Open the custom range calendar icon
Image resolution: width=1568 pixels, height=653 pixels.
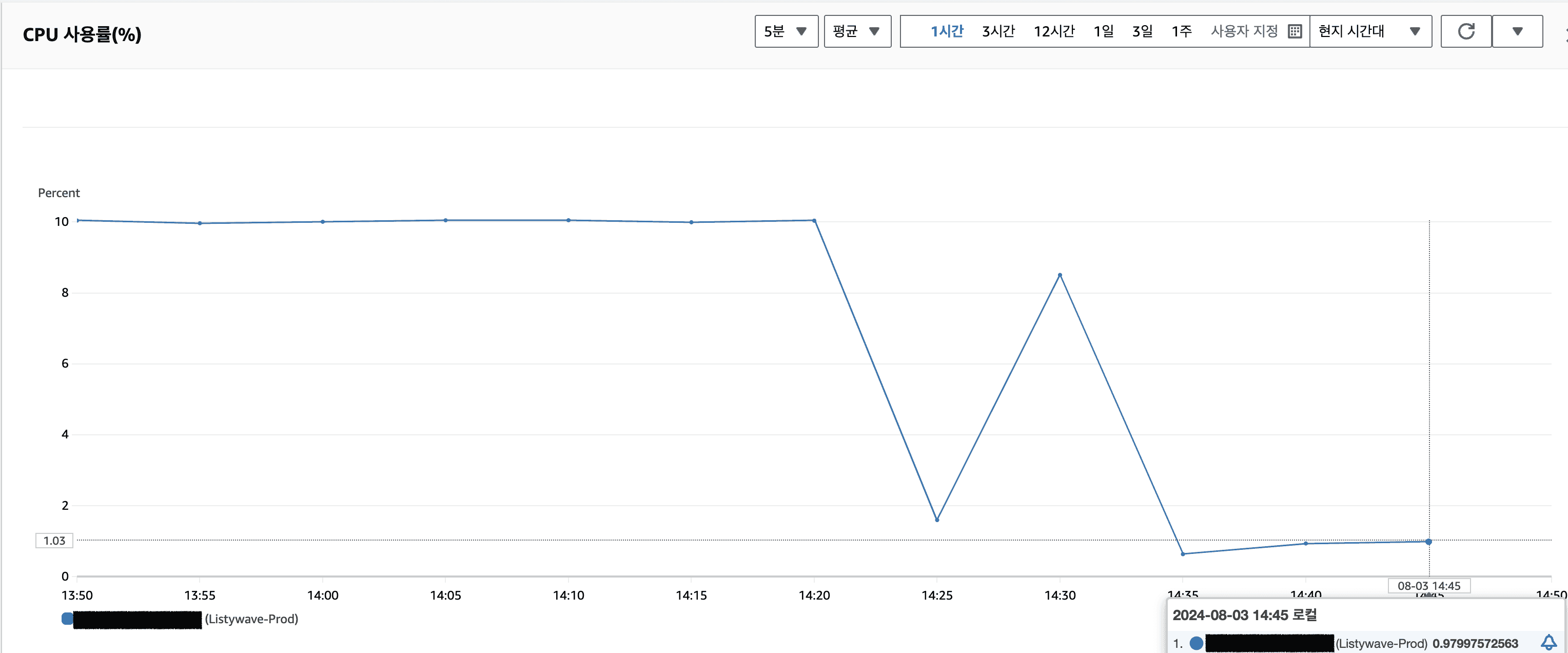coord(1295,31)
